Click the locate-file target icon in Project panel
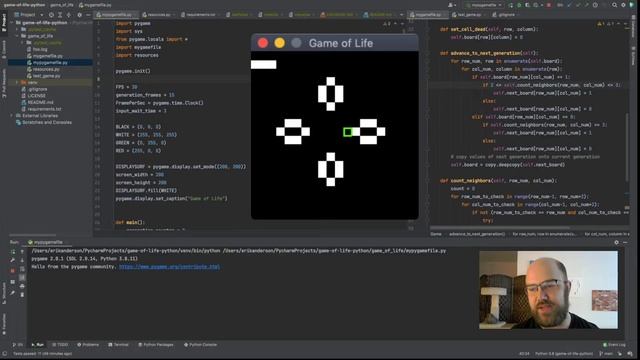This screenshot has width=640, height=360. (51, 15)
